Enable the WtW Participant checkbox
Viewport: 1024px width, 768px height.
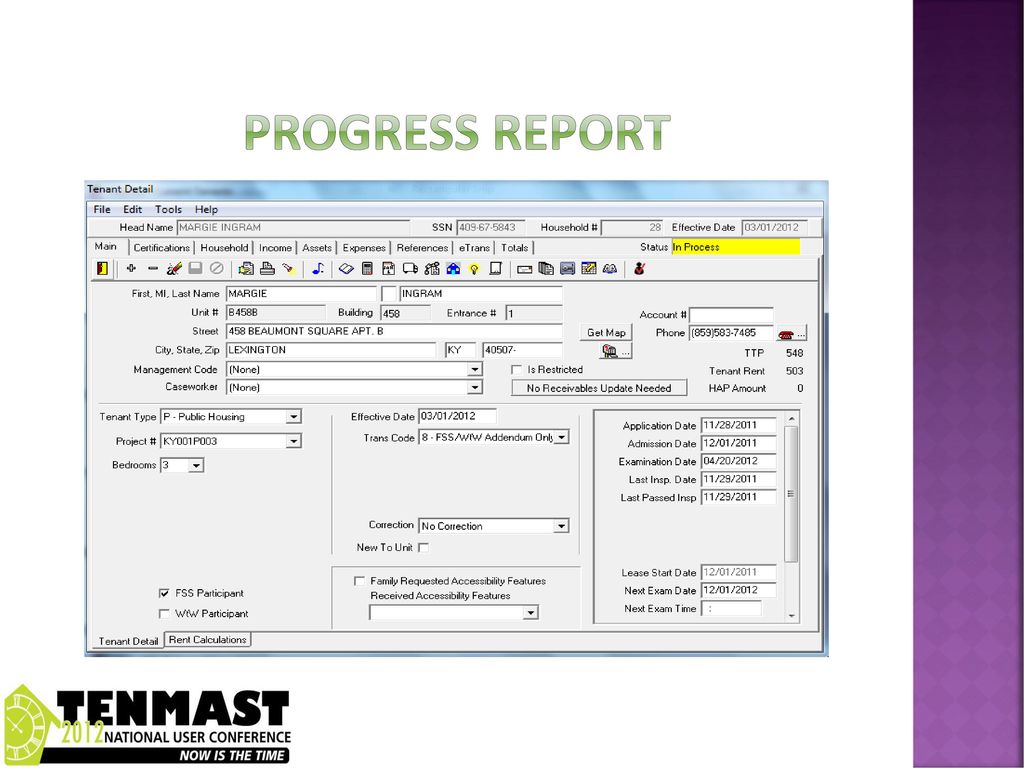click(x=164, y=614)
